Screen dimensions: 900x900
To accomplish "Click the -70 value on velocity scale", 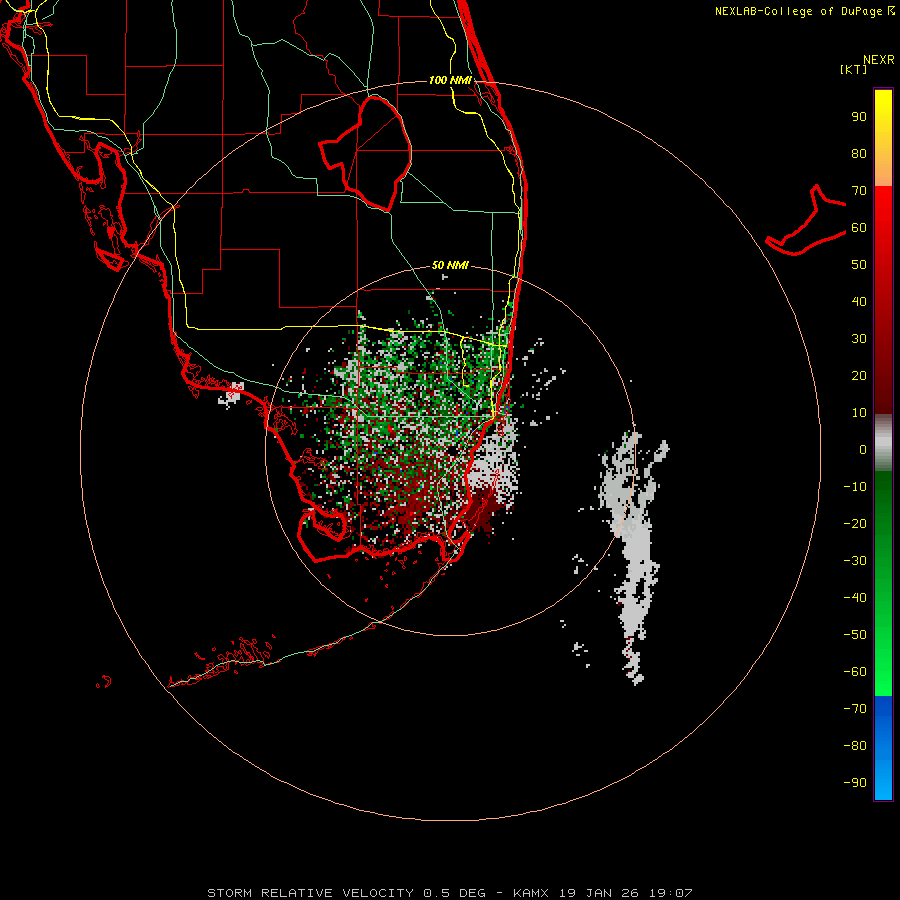I will point(855,709).
